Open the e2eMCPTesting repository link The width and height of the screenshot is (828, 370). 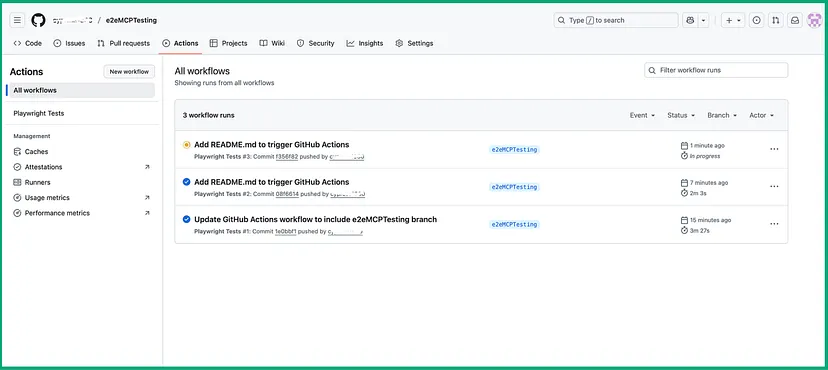pyautogui.click(x=131, y=21)
